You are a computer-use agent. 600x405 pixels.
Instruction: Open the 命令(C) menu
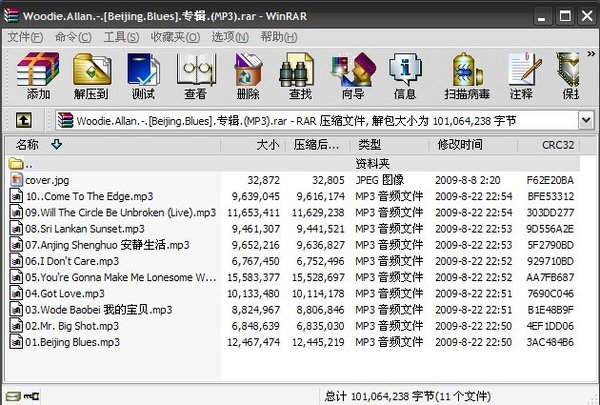click(73, 37)
